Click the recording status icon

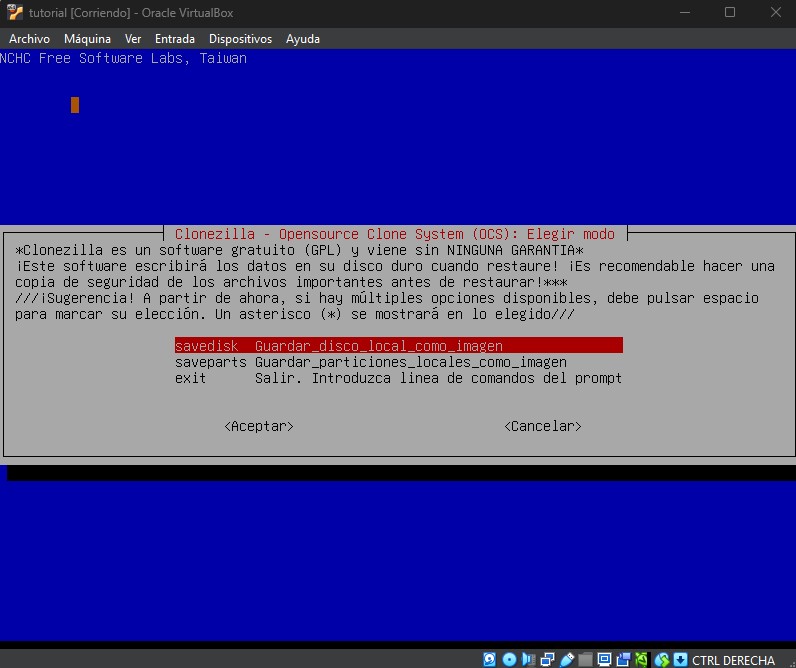pyautogui.click(x=623, y=659)
